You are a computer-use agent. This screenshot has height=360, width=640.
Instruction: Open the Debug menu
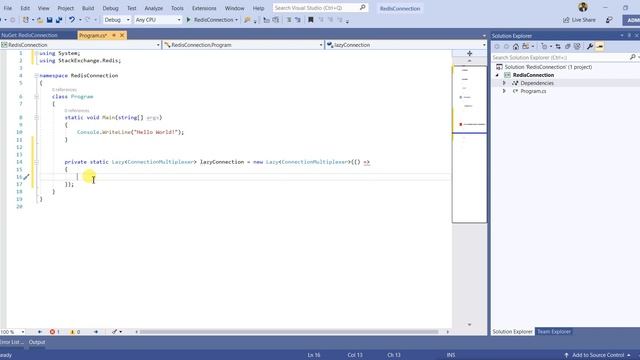pos(110,8)
